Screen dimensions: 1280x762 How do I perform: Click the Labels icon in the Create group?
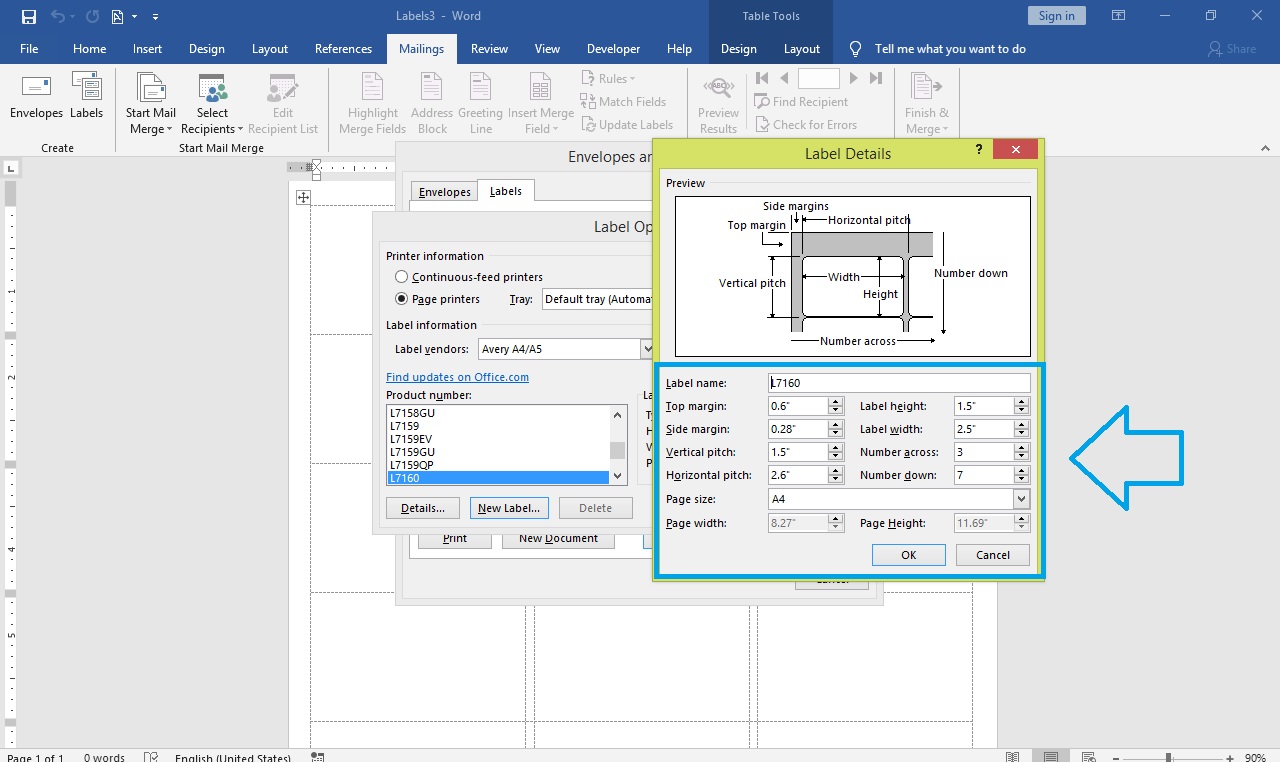click(86, 90)
